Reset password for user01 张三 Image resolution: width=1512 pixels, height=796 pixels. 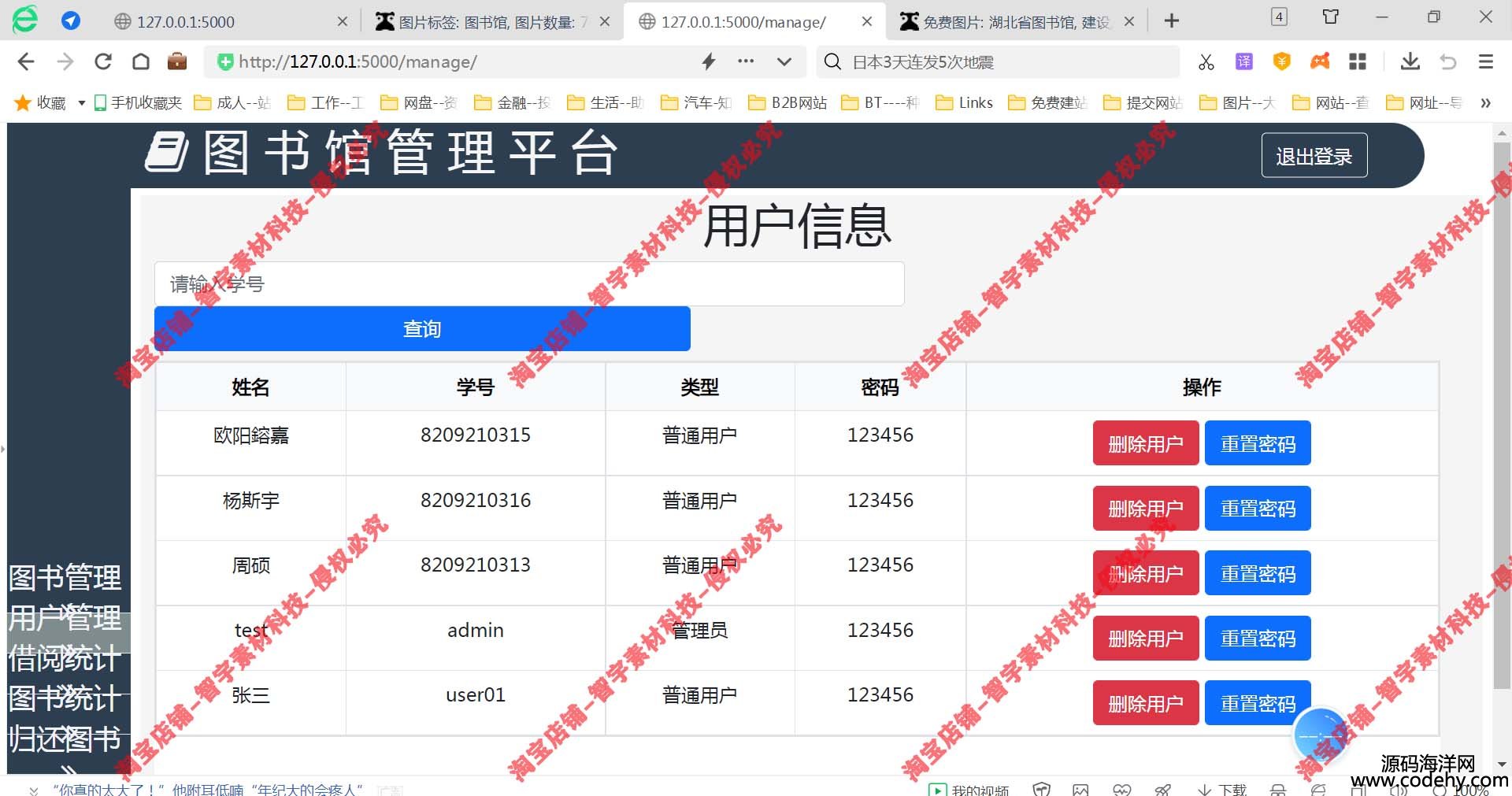[1258, 703]
